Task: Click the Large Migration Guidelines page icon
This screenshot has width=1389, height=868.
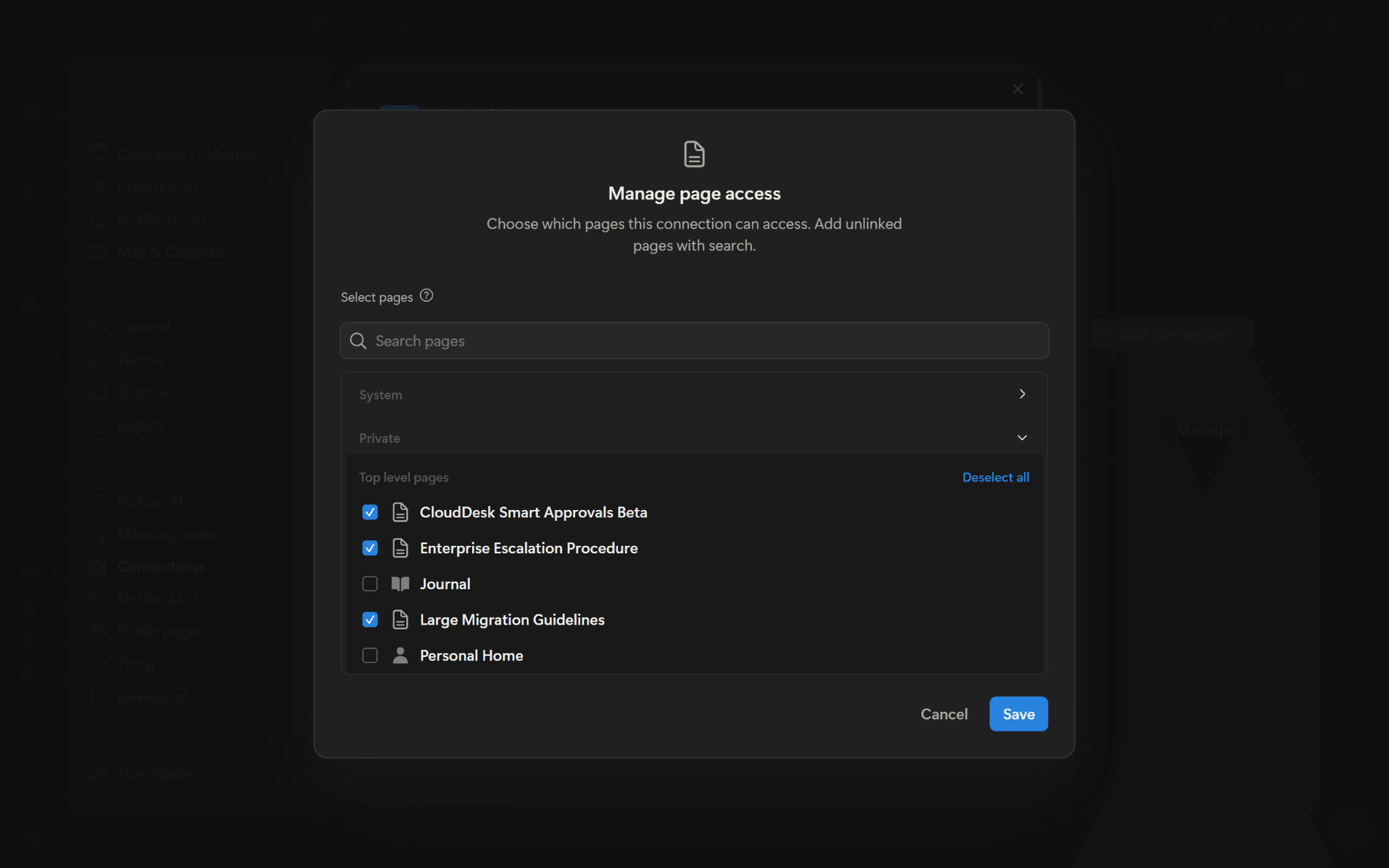Action: point(400,620)
